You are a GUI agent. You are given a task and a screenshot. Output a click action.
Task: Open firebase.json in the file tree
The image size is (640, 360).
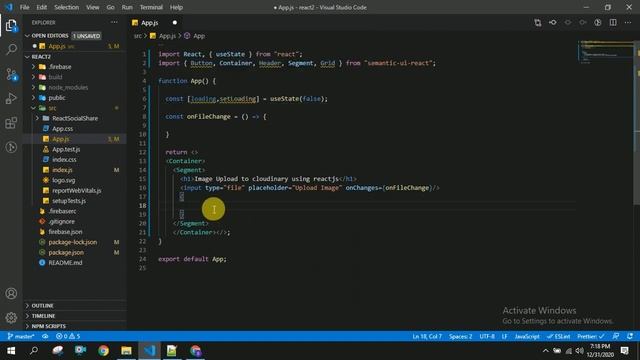(65, 232)
